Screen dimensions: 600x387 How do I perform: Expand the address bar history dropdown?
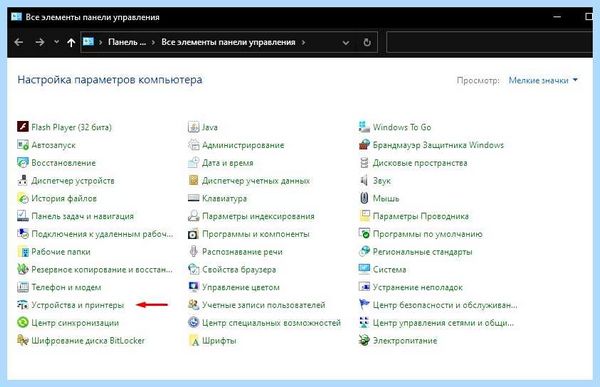coord(346,42)
